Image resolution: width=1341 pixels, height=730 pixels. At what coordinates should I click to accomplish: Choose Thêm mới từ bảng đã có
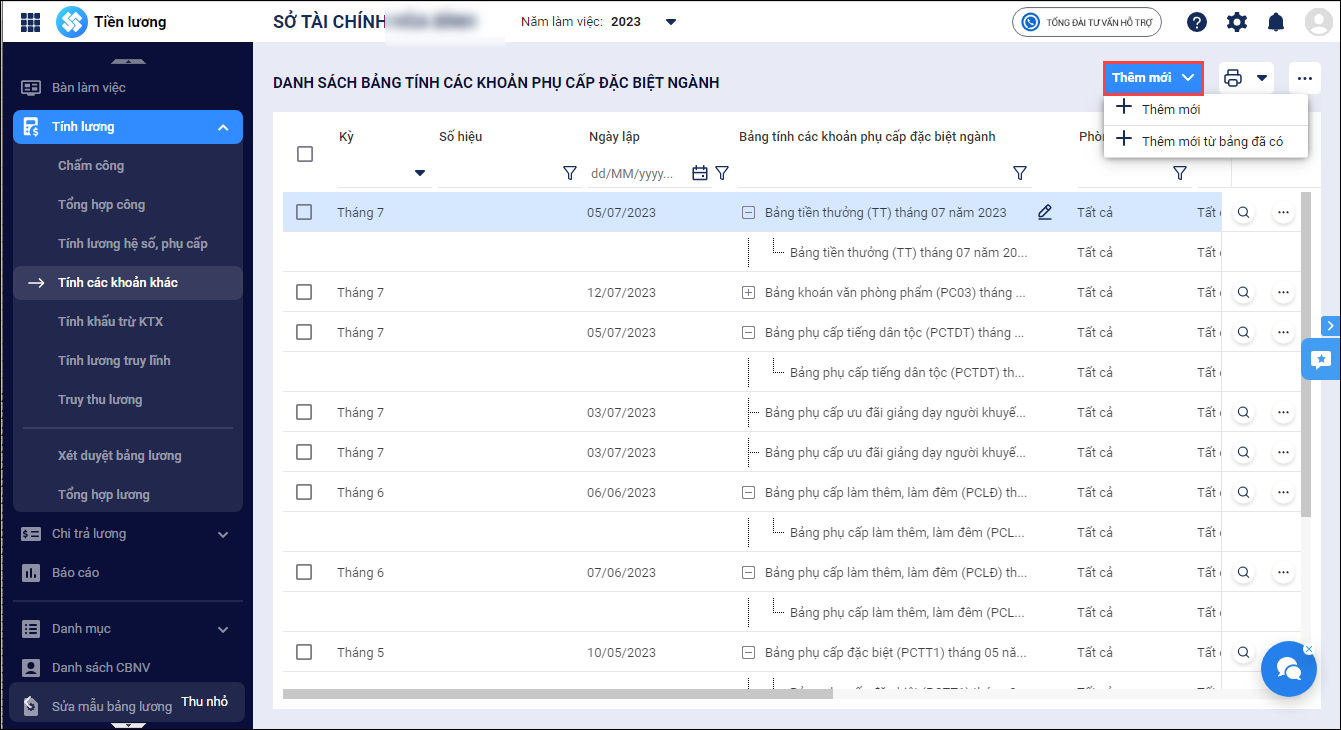[x=1211, y=141]
